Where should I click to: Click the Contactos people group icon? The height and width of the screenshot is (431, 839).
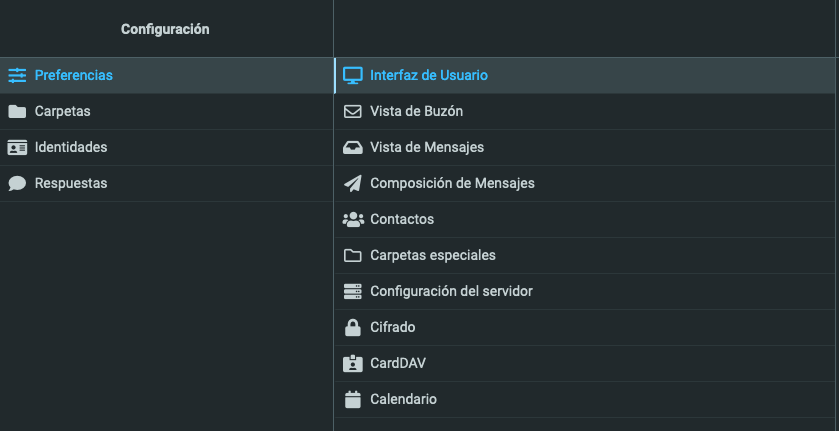coord(353,220)
